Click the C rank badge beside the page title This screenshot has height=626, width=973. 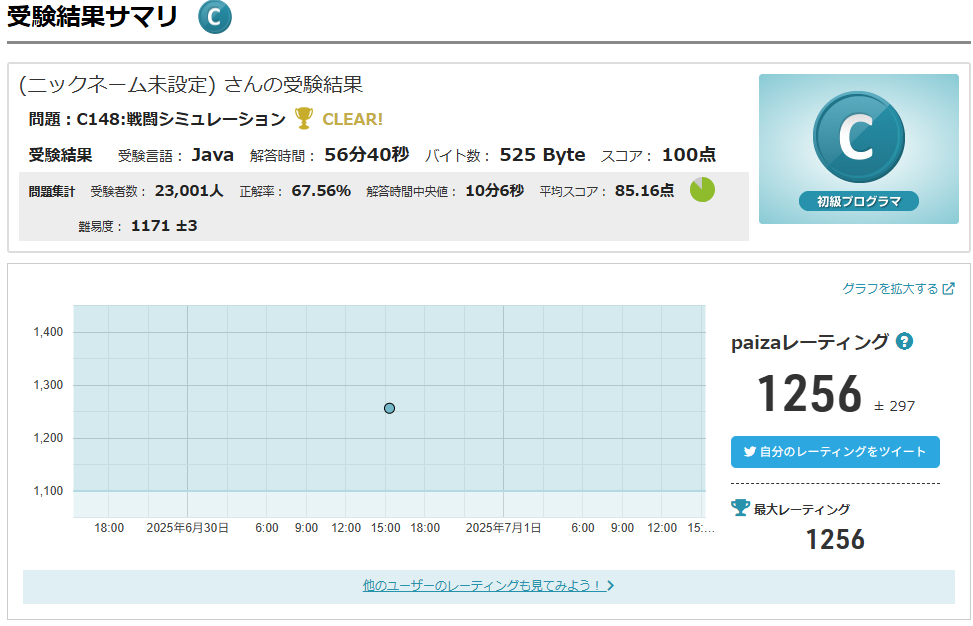(214, 17)
